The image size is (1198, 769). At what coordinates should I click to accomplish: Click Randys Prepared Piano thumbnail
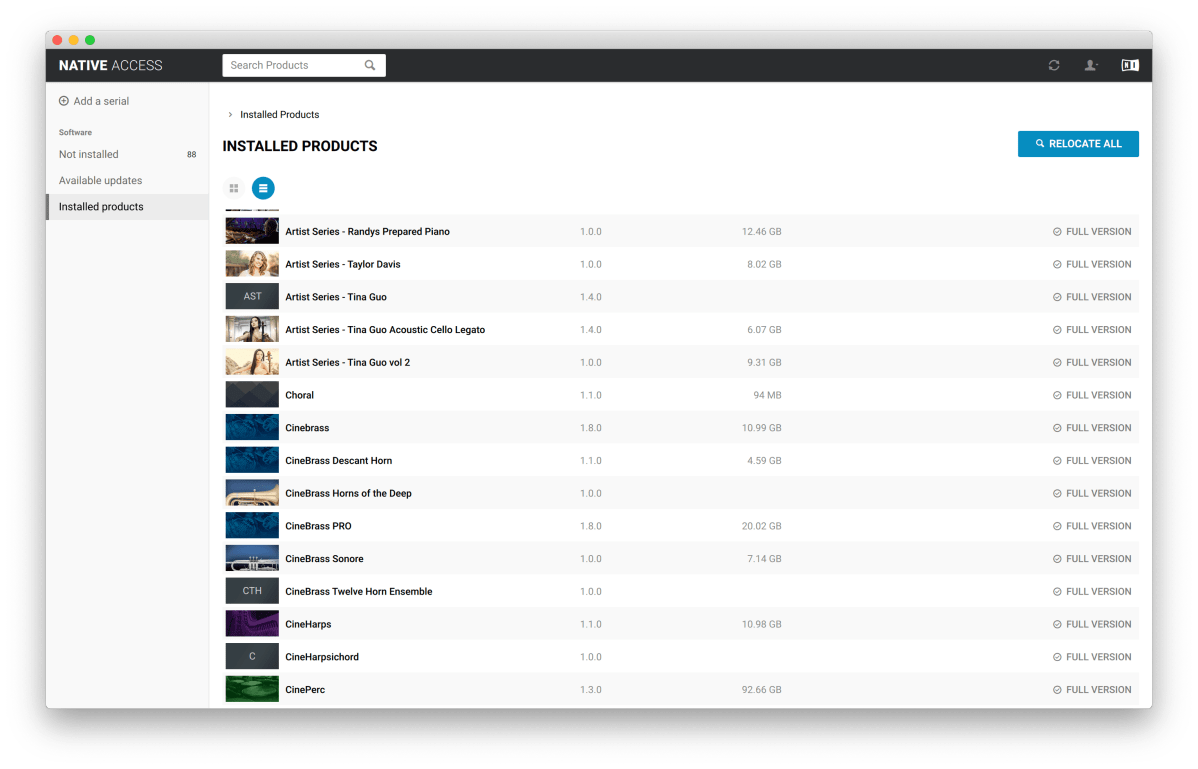coord(252,231)
